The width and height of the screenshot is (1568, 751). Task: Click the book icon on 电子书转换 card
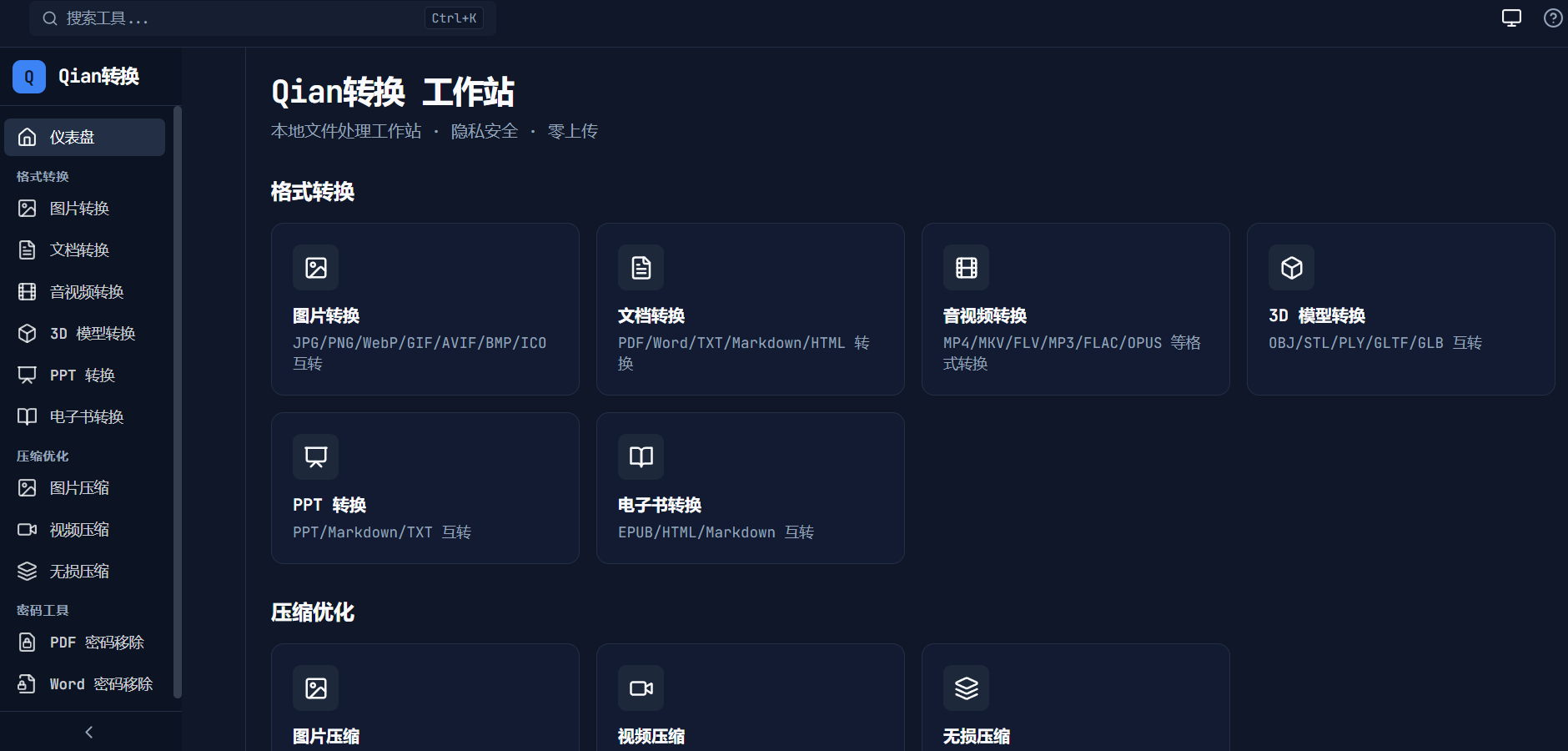coord(641,457)
